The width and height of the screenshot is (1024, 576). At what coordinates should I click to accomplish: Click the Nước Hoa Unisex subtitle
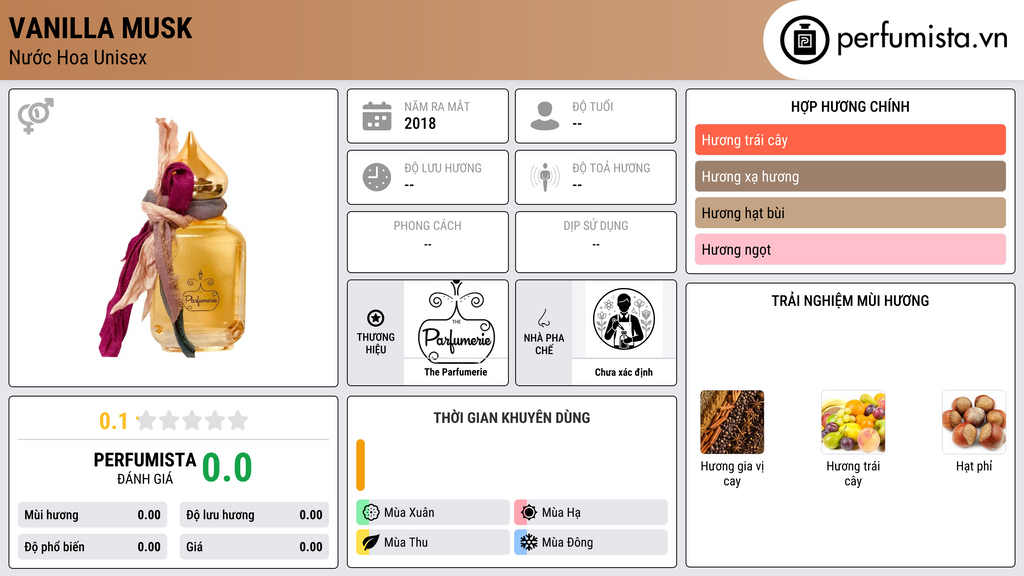(x=78, y=58)
